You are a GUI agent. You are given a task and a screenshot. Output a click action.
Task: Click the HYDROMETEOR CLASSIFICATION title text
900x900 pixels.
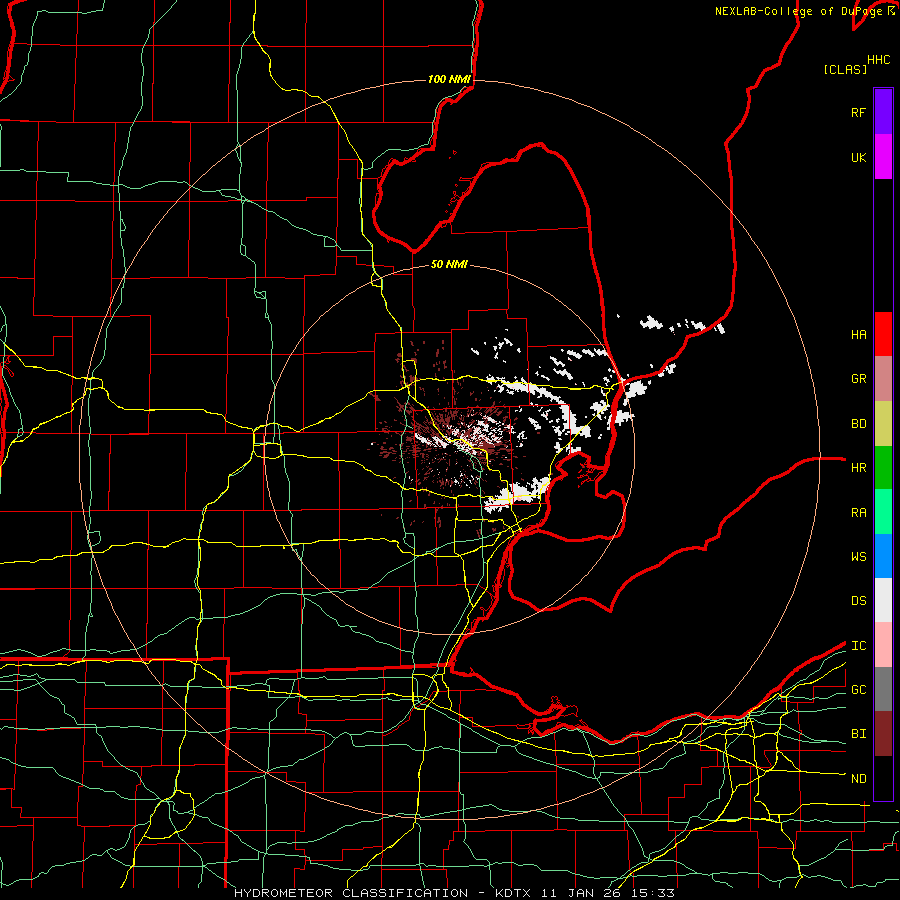point(351,893)
